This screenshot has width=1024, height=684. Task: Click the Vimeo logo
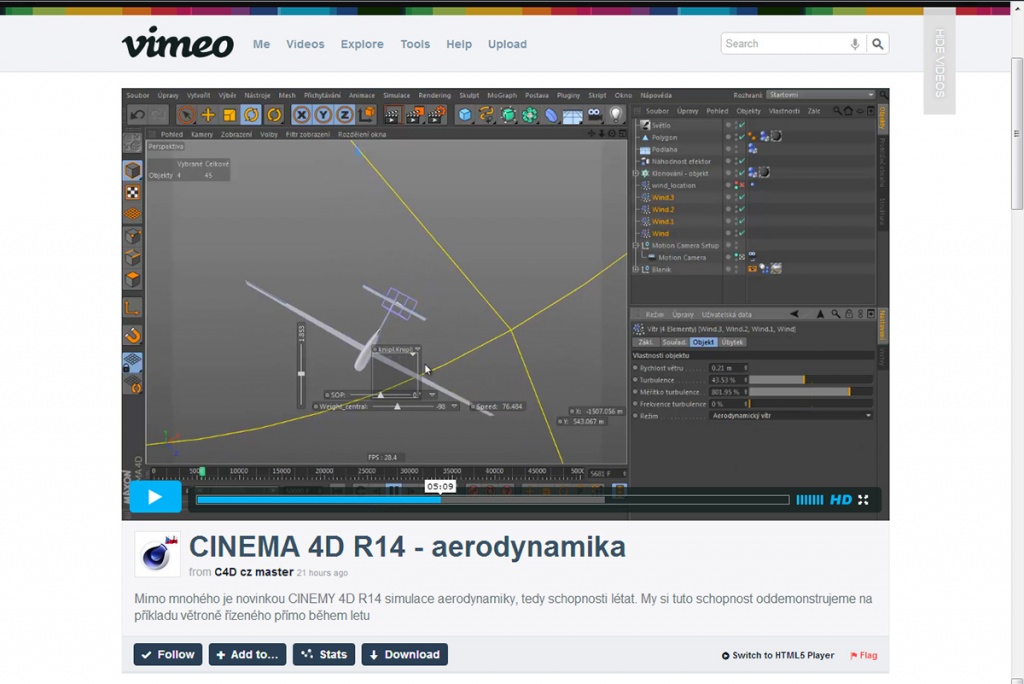[178, 43]
